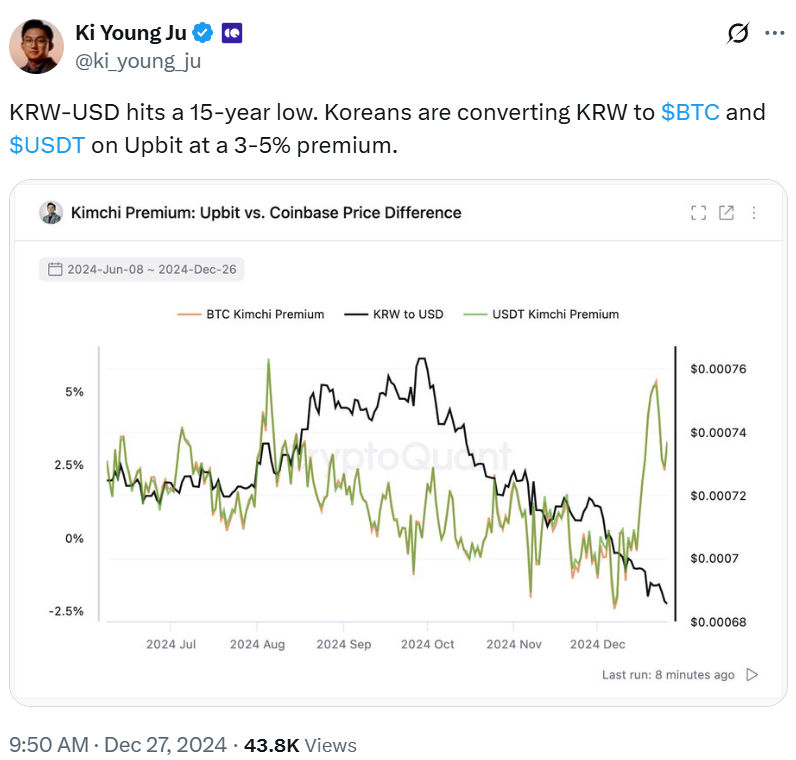Click Ki Young Ju's profile avatar
The width and height of the screenshot is (796, 760).
pyautogui.click(x=38, y=46)
